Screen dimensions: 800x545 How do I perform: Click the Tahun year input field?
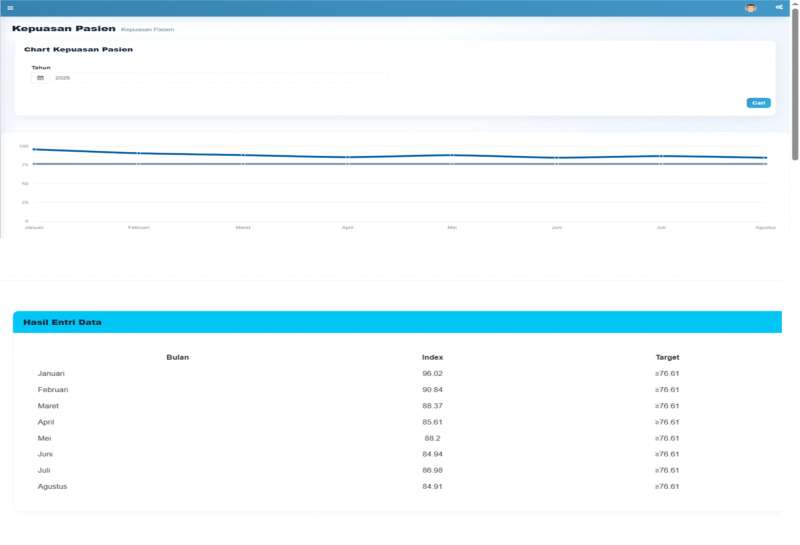pos(219,78)
